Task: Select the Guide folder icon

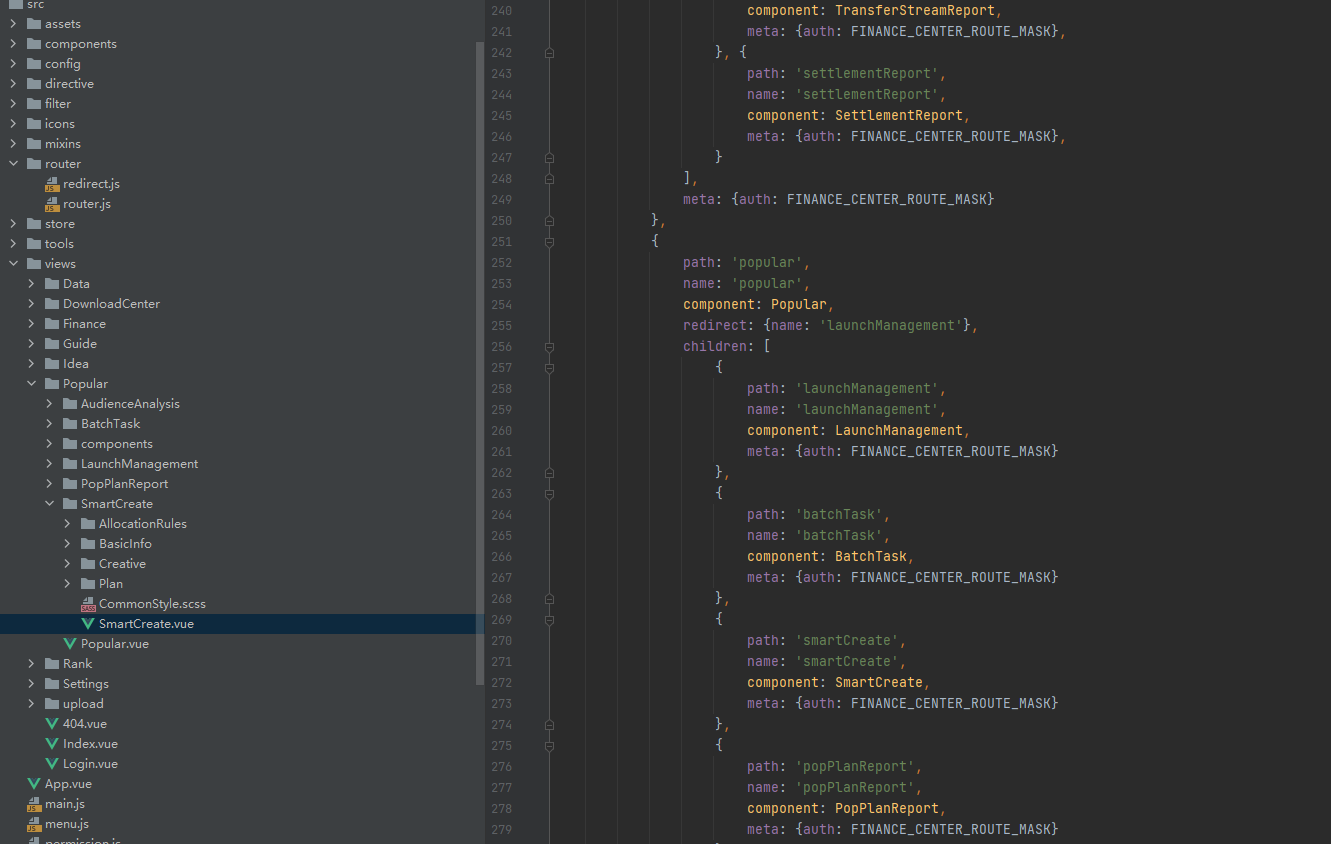Action: click(52, 344)
